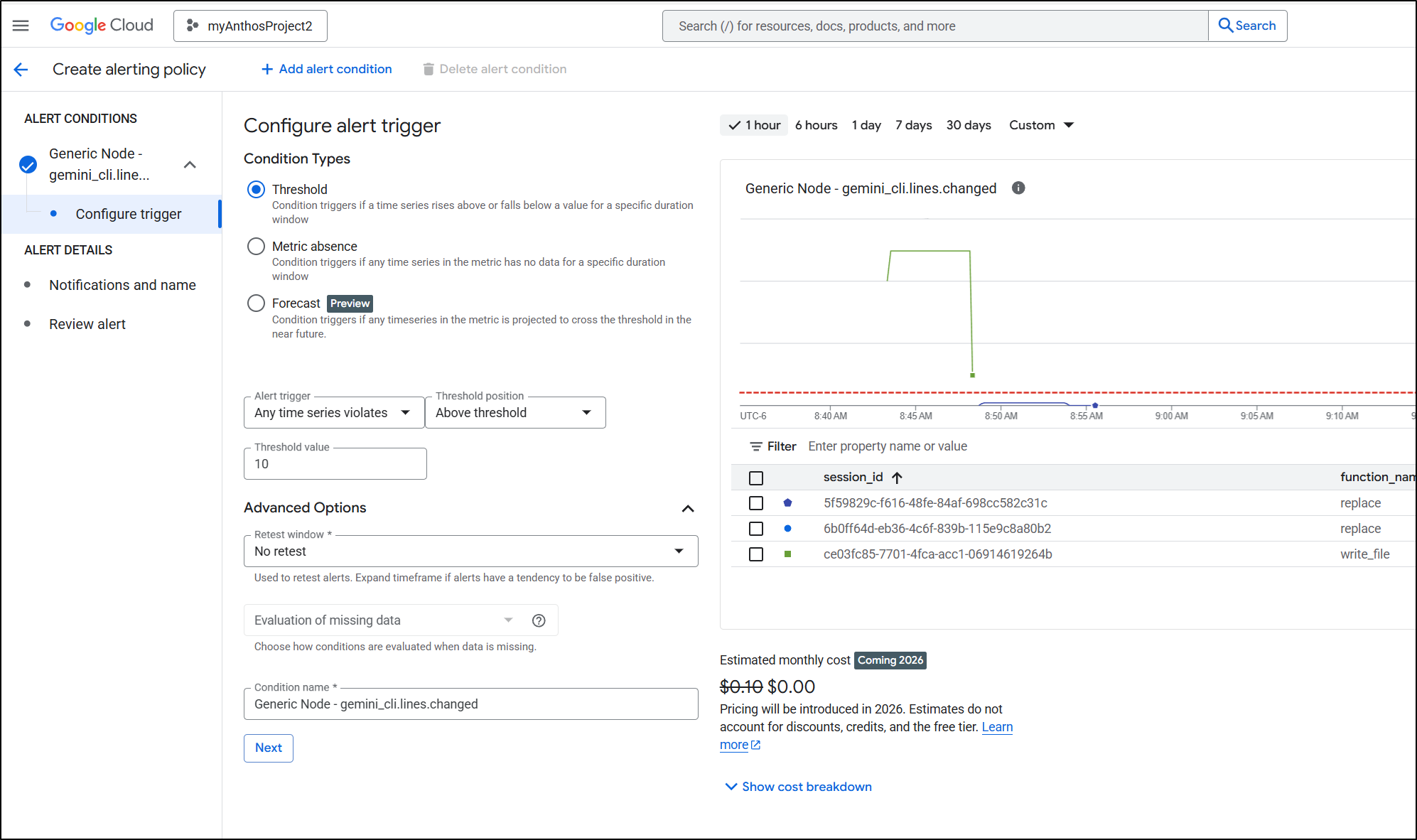Open the hamburger navigation menu
Viewport: 1417px width, 840px height.
pos(21,26)
